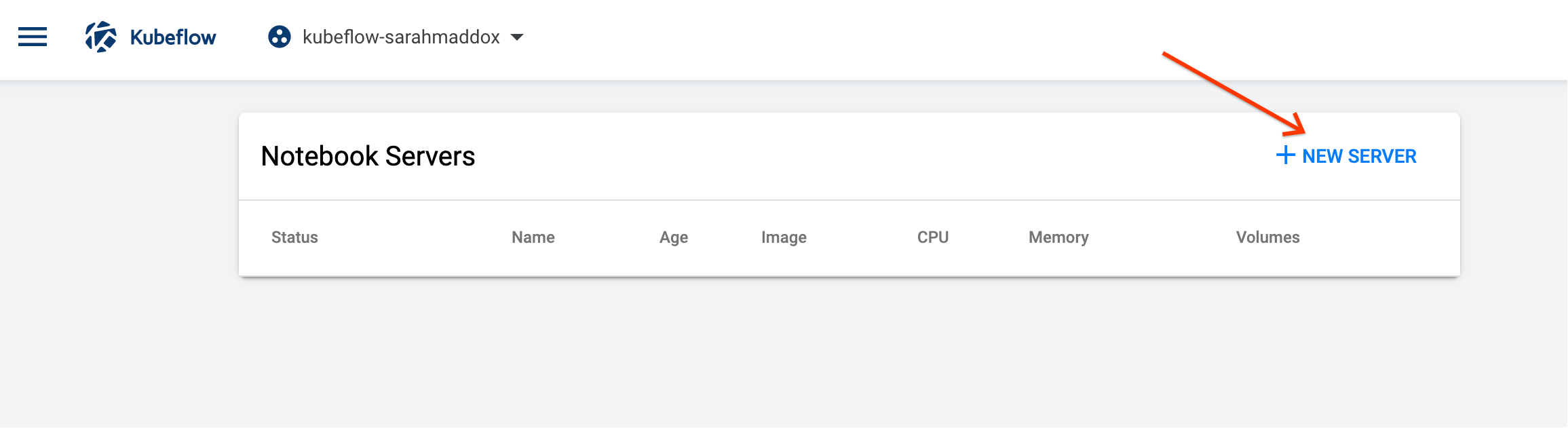Click the Memory column header

click(x=1058, y=237)
